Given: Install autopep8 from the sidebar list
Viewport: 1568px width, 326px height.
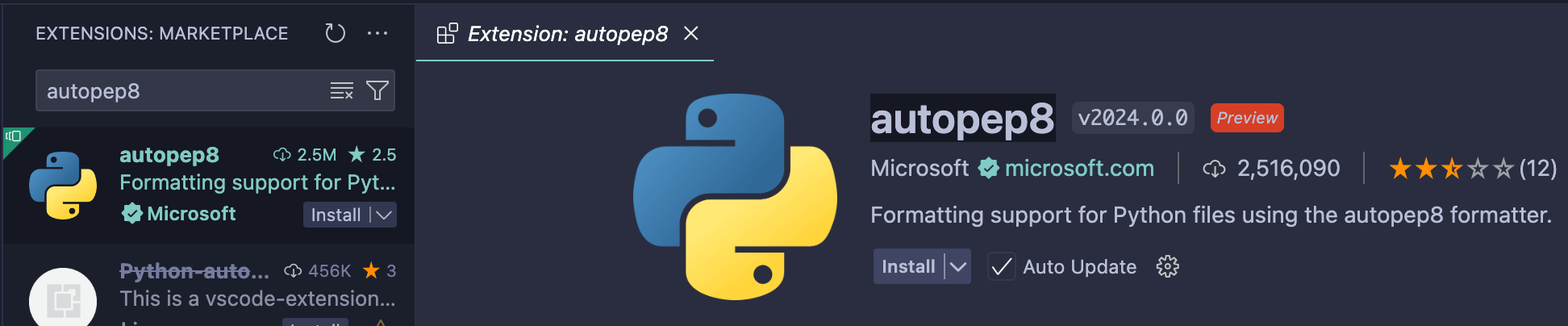Looking at the screenshot, I should coord(336,215).
